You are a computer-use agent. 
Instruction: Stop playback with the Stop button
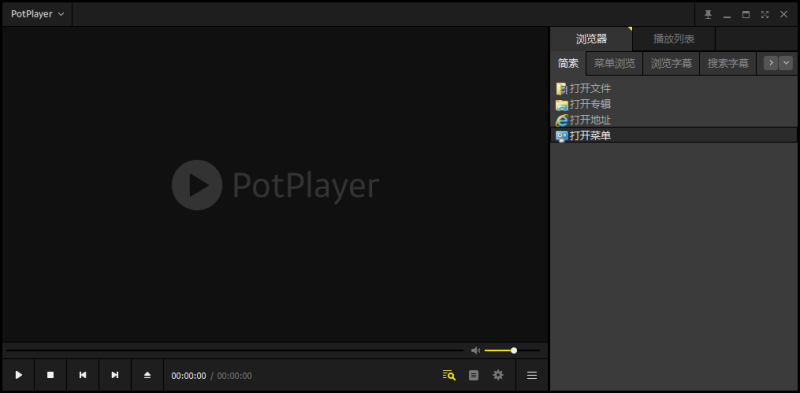coord(51,375)
